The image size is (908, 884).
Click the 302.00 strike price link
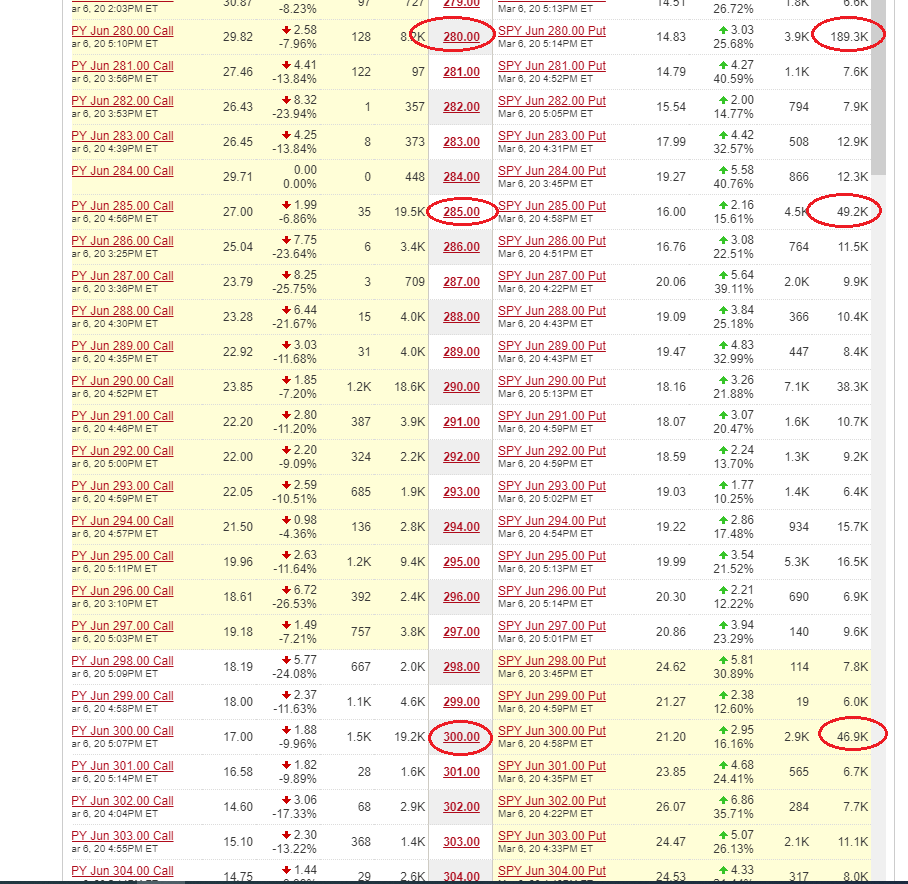[462, 806]
